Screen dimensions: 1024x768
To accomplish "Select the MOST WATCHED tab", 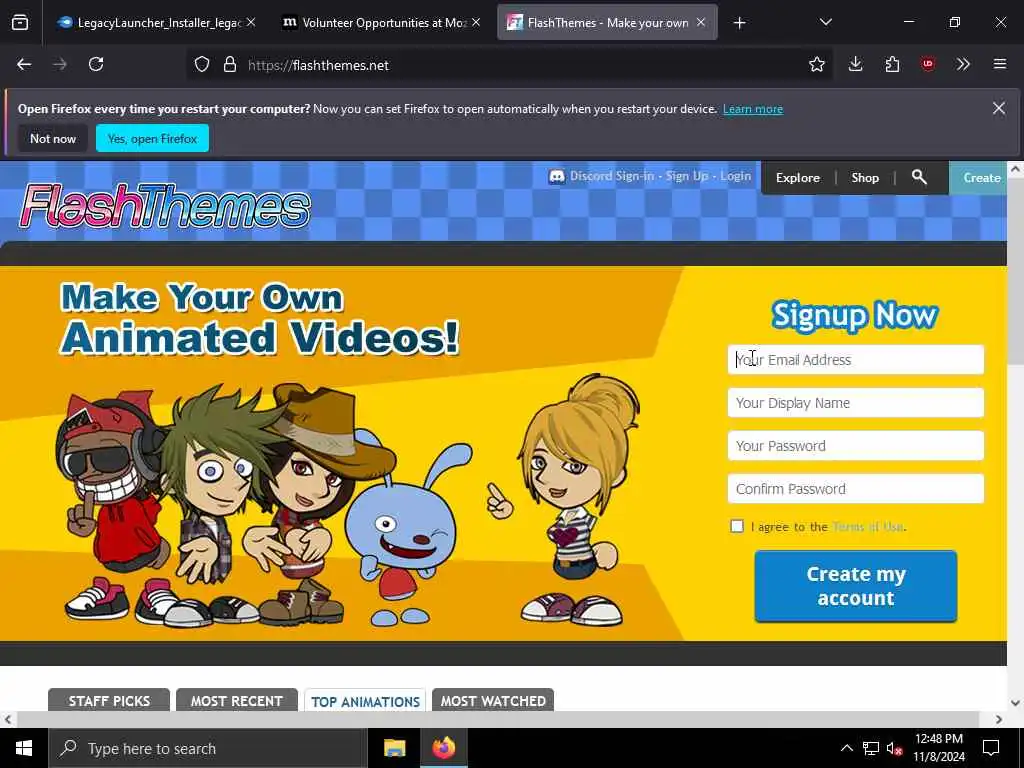I will pyautogui.click(x=493, y=700).
